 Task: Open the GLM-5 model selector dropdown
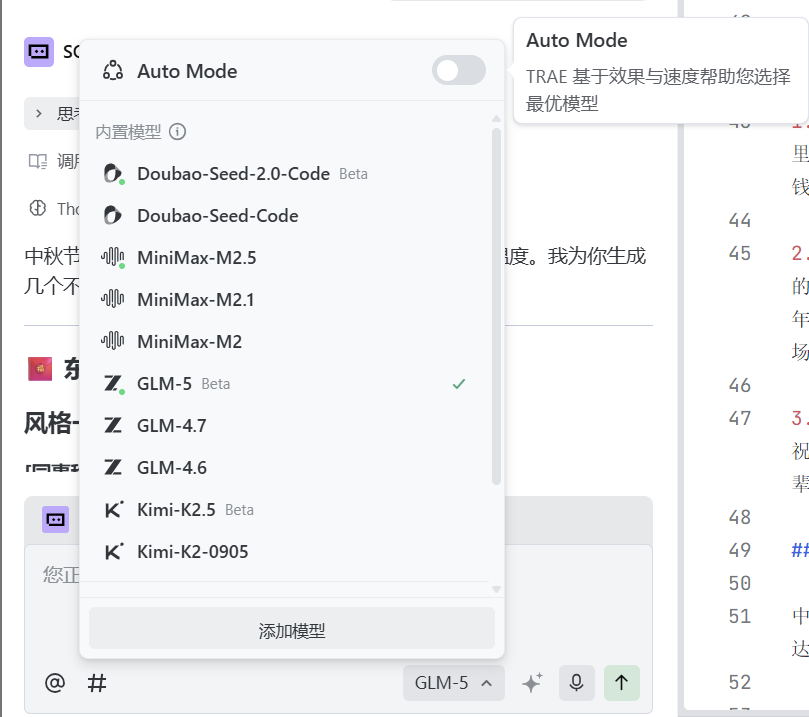454,683
